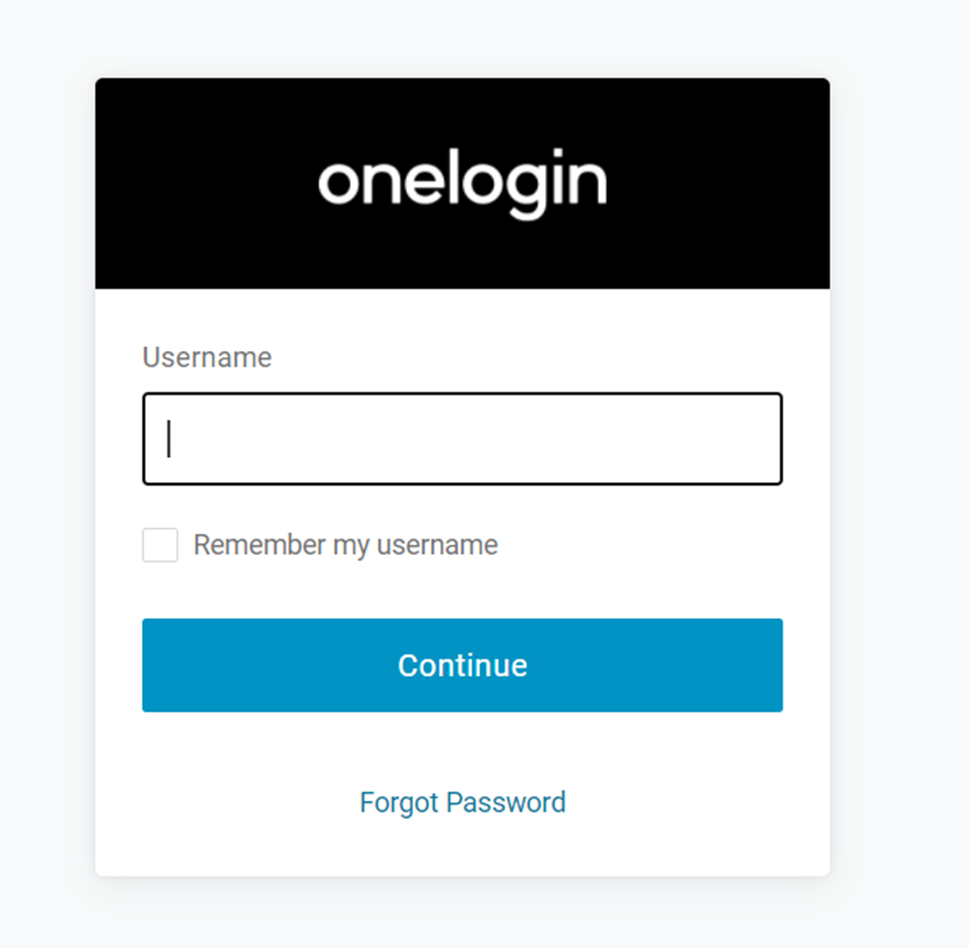Screen dimensions: 969x948
Task: Toggle the username remember option checkbox
Action: point(160,545)
